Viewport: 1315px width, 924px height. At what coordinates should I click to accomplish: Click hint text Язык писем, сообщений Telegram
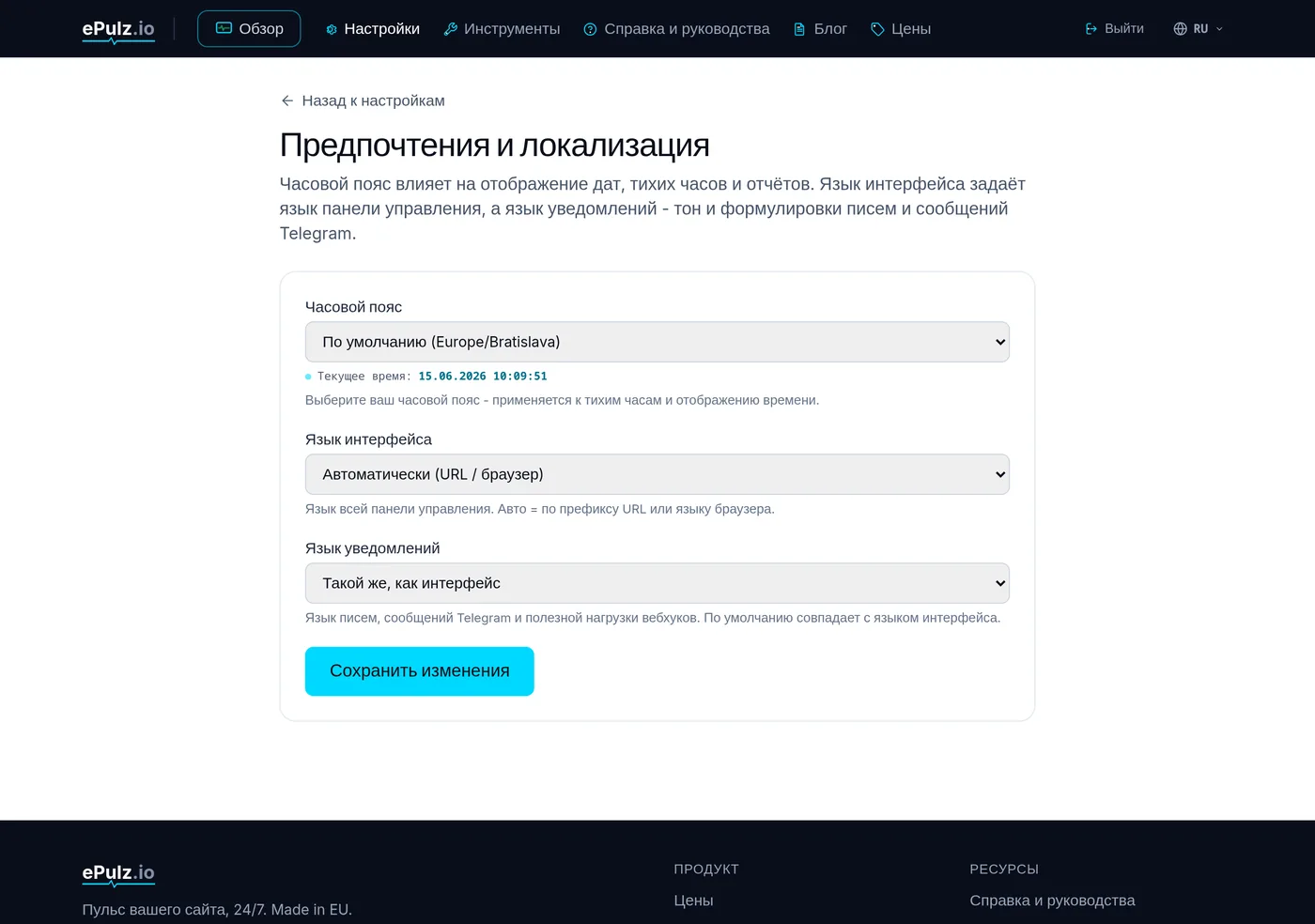(653, 618)
